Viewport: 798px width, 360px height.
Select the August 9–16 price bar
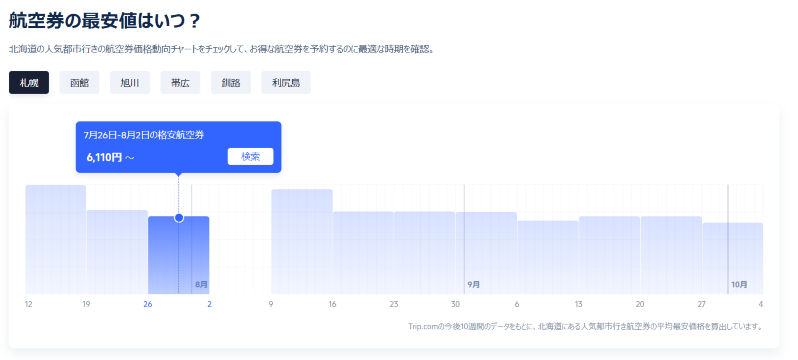pyautogui.click(x=302, y=241)
